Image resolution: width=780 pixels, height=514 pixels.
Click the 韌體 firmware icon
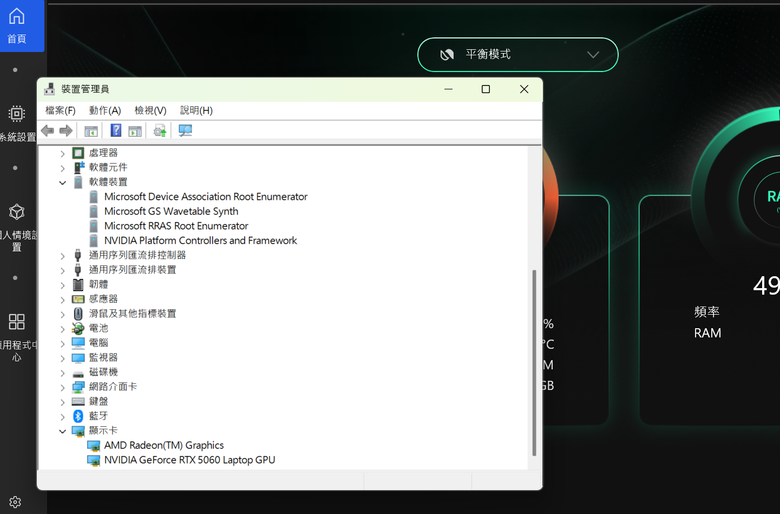pos(78,285)
